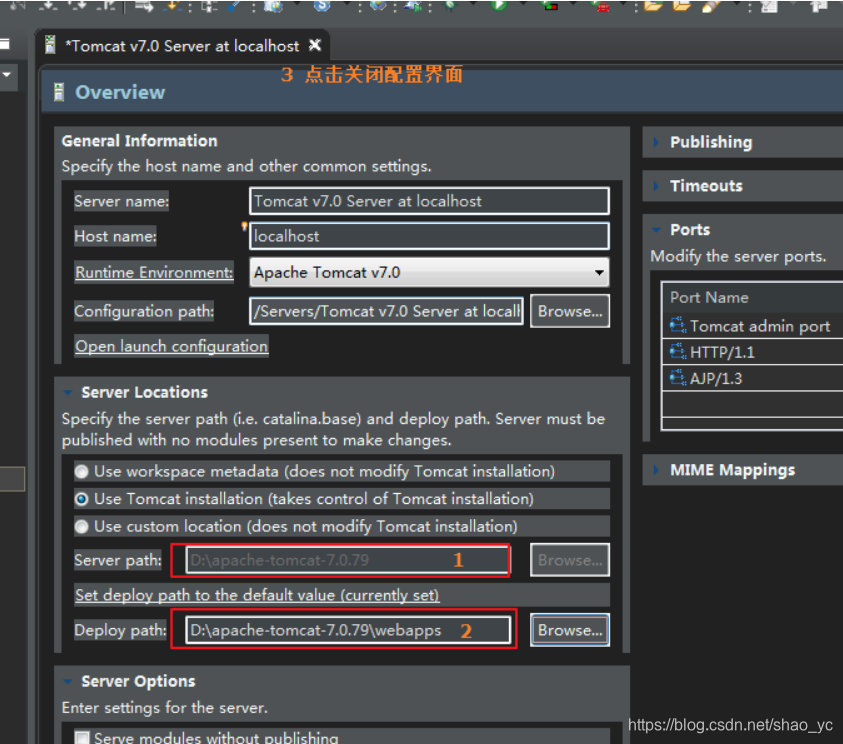The image size is (843, 744).
Task: Switch to the Tomcat v7.0 Server editor tab
Action: [x=182, y=46]
